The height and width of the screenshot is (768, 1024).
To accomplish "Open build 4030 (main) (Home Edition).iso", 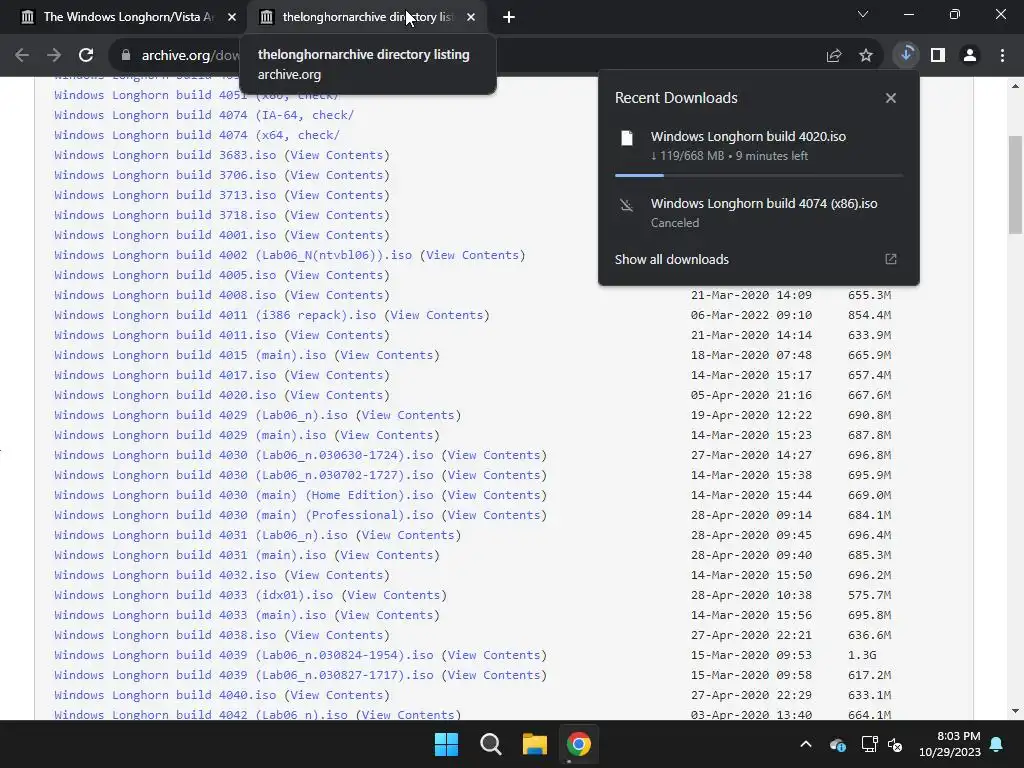I will (x=244, y=495).
